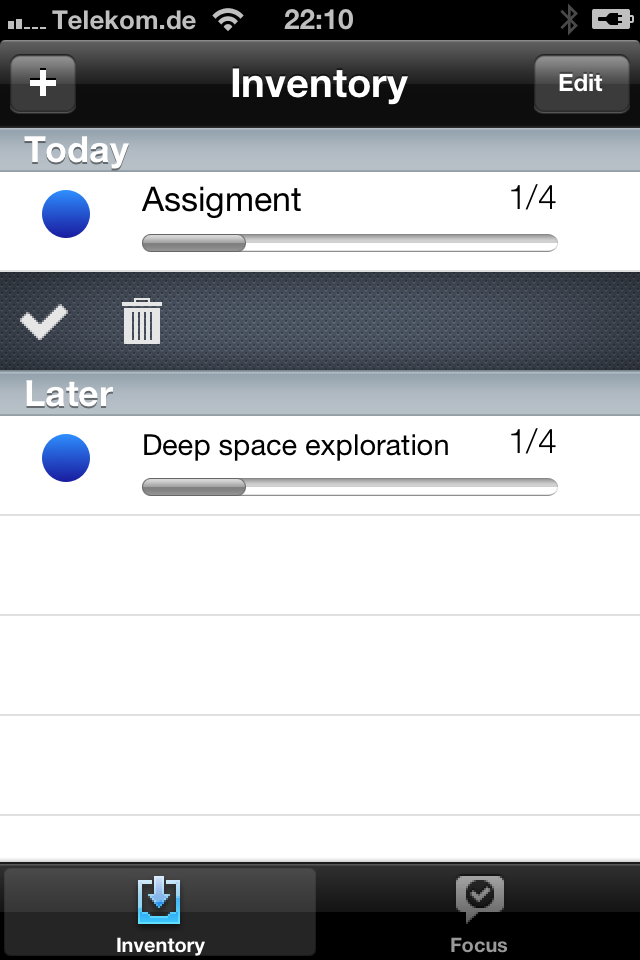Tap the Bluetooth status icon

569,20
